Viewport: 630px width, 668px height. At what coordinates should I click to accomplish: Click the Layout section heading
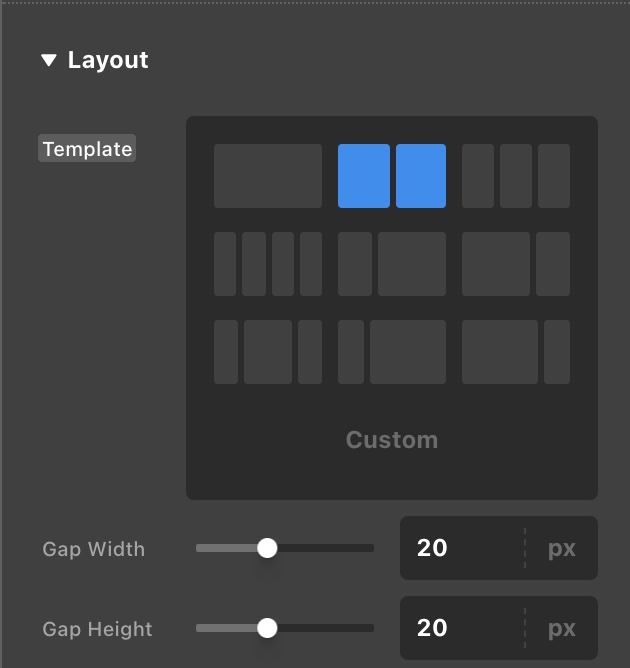(x=108, y=61)
